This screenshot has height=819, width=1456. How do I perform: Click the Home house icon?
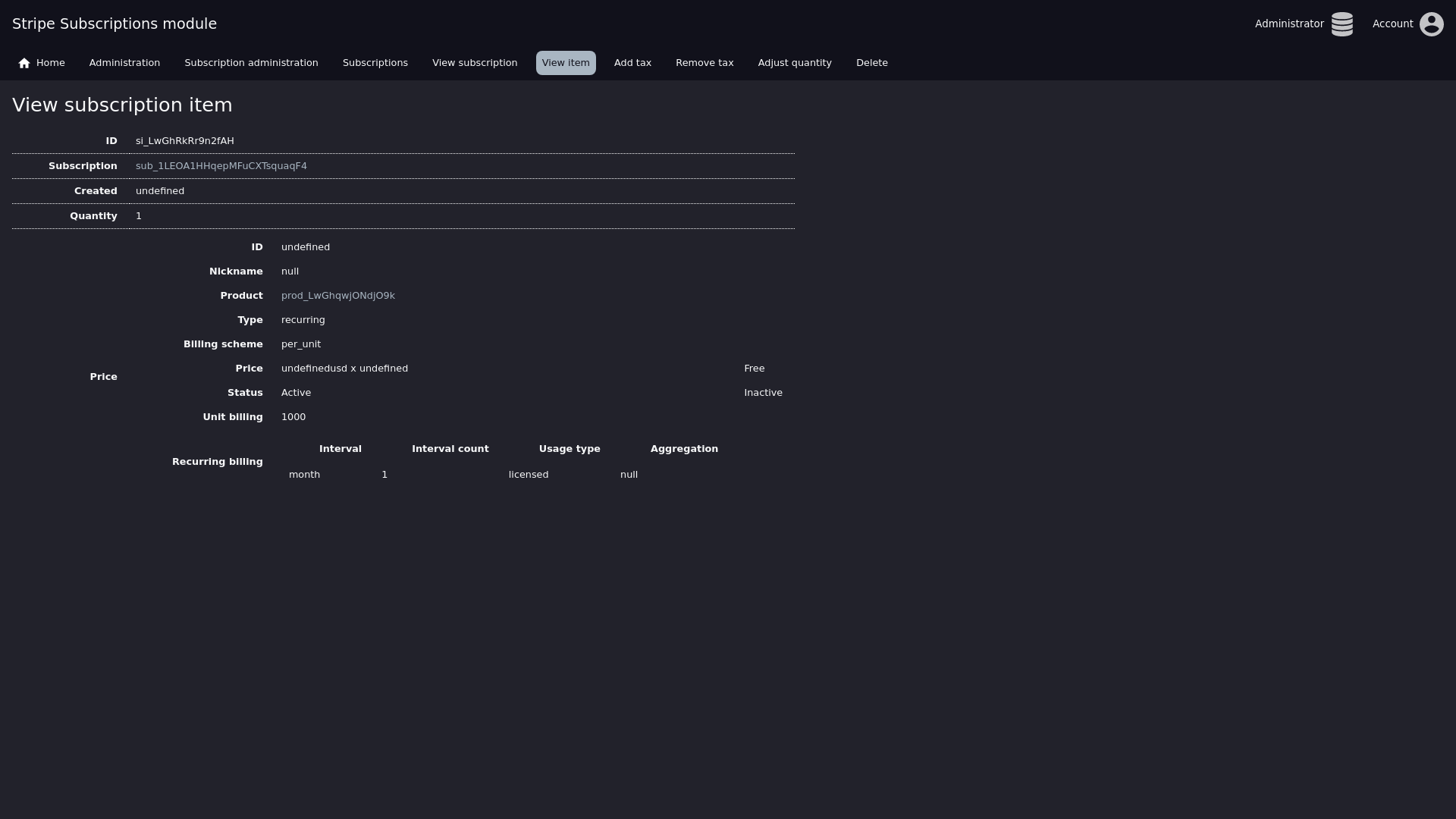[x=24, y=63]
